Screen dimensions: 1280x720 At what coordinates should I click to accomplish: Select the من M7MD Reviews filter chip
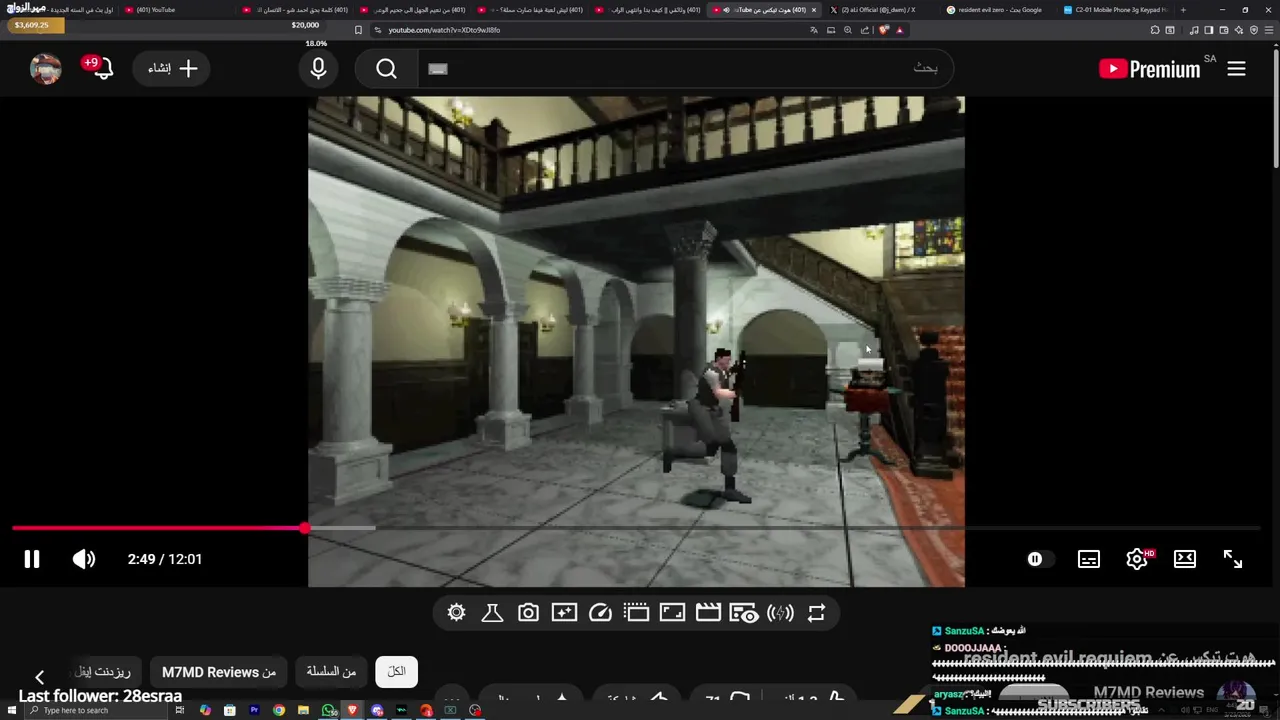click(x=219, y=672)
